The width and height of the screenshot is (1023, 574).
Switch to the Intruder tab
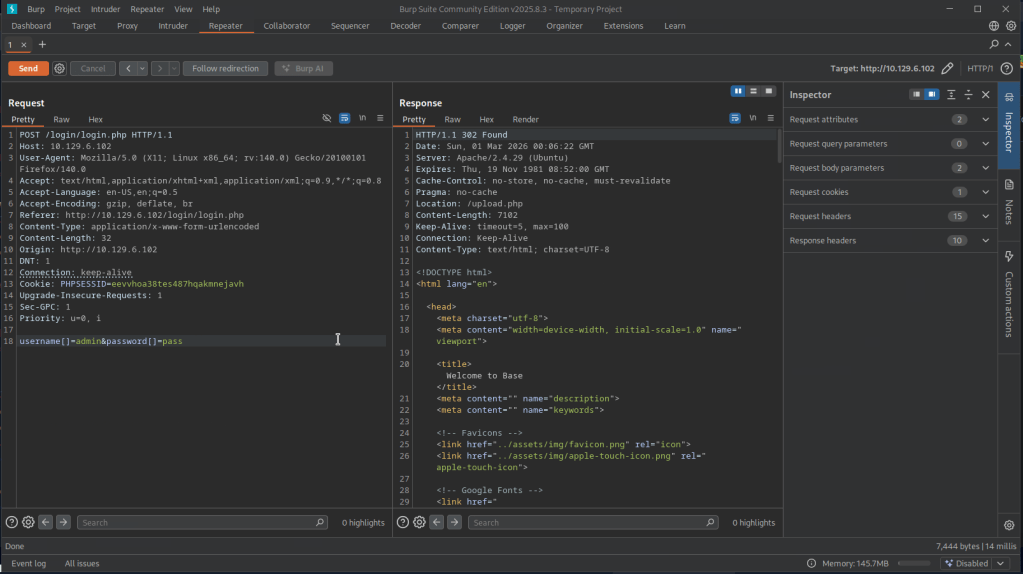click(172, 26)
